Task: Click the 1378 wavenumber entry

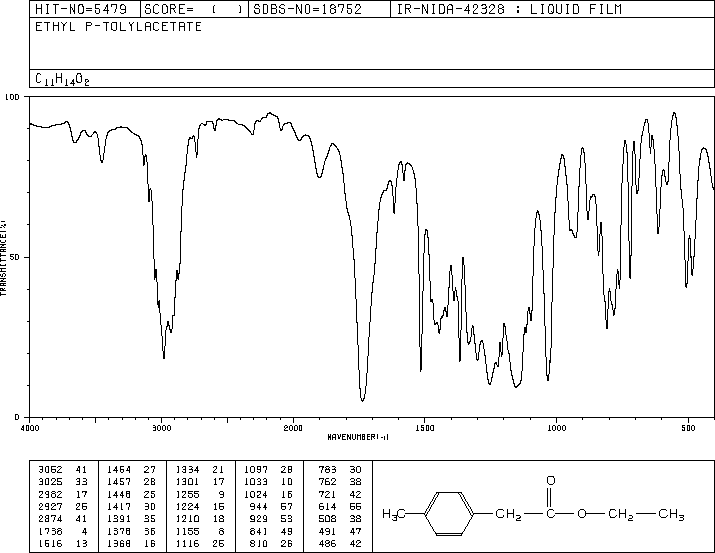Action: pos(119,531)
